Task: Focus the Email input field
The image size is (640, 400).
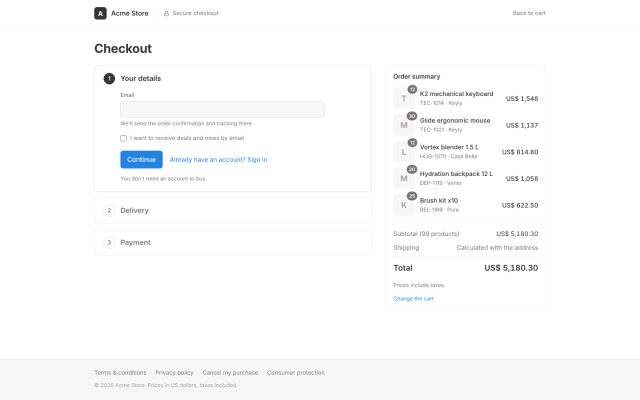Action: (222, 109)
